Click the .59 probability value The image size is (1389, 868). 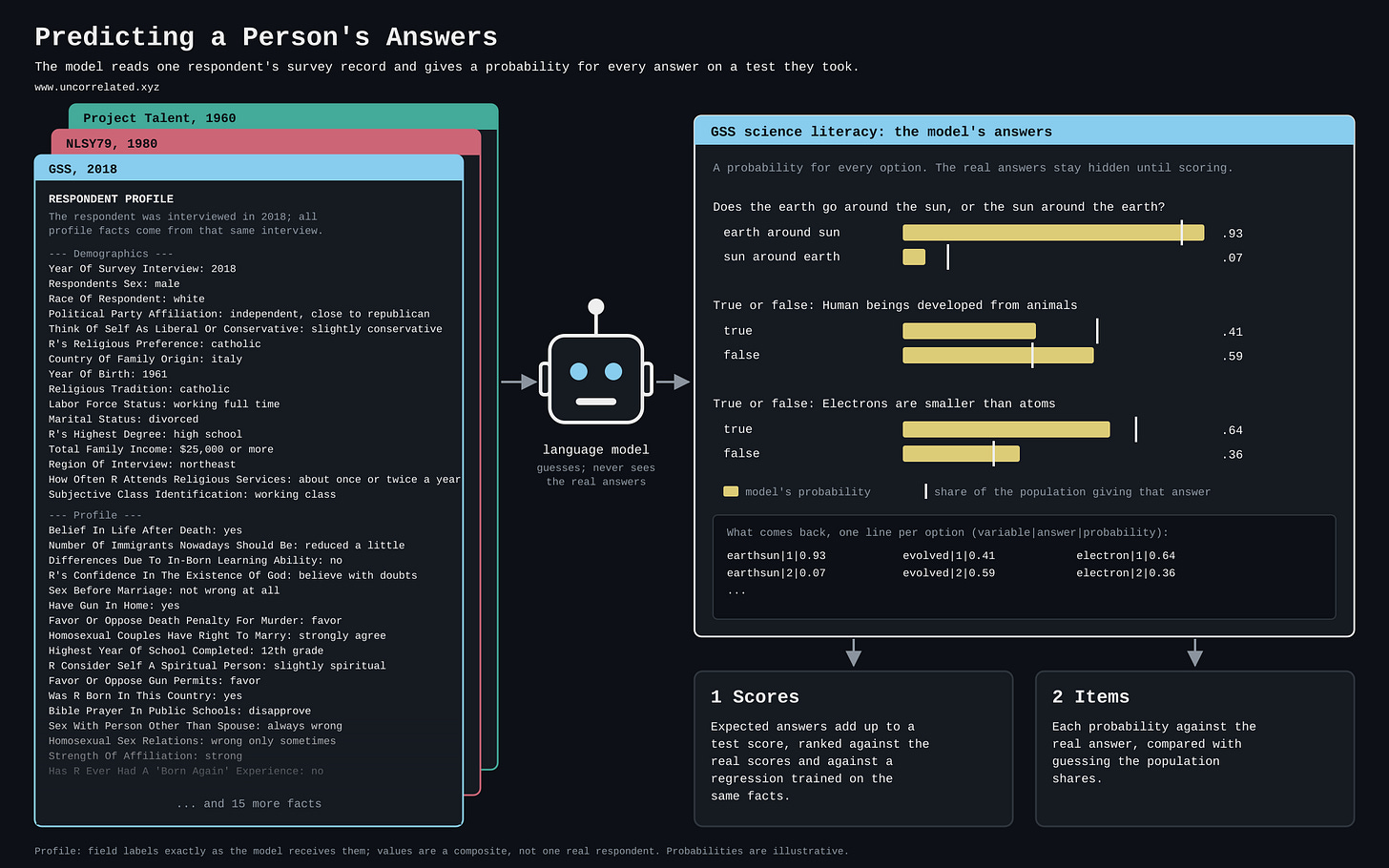(1233, 356)
